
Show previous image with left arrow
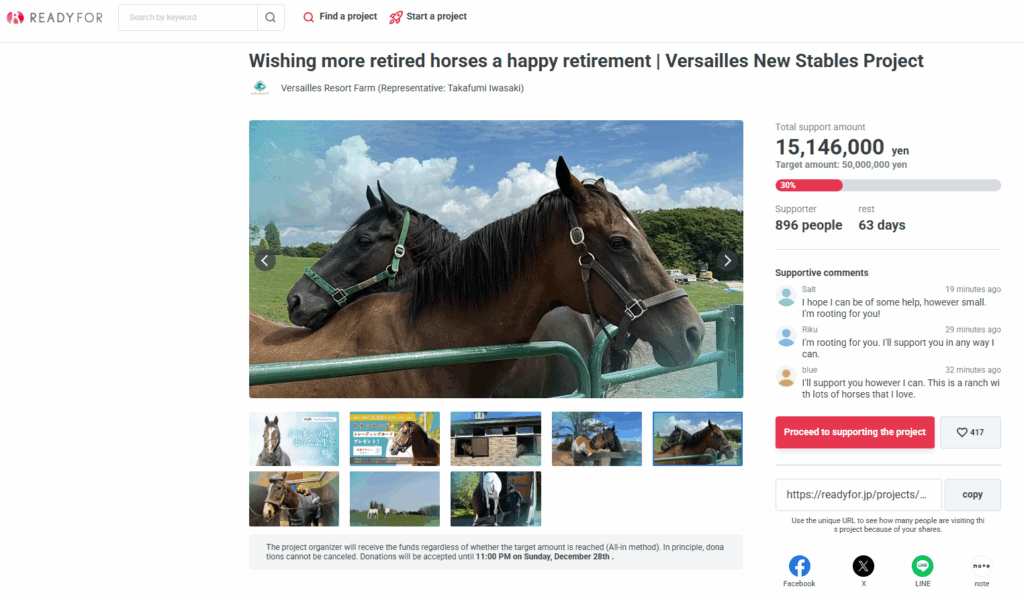pyautogui.click(x=265, y=261)
